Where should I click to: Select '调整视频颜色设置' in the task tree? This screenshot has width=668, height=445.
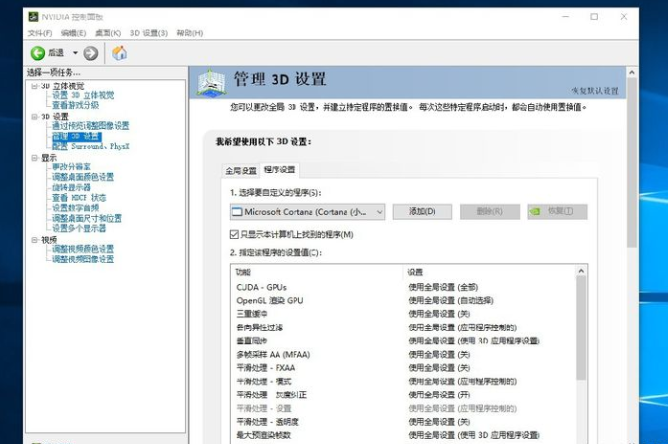[83, 249]
